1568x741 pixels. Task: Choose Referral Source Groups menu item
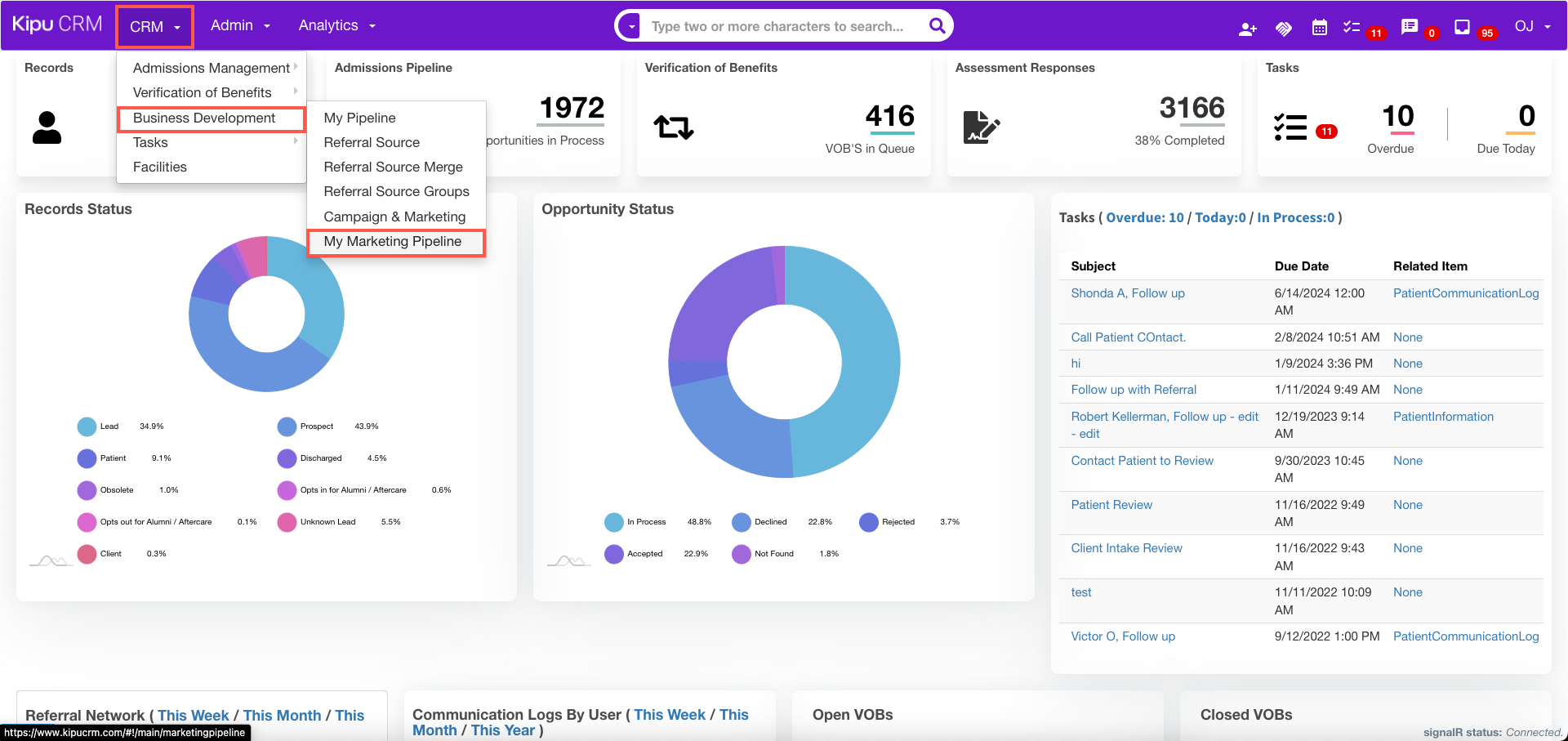point(396,192)
